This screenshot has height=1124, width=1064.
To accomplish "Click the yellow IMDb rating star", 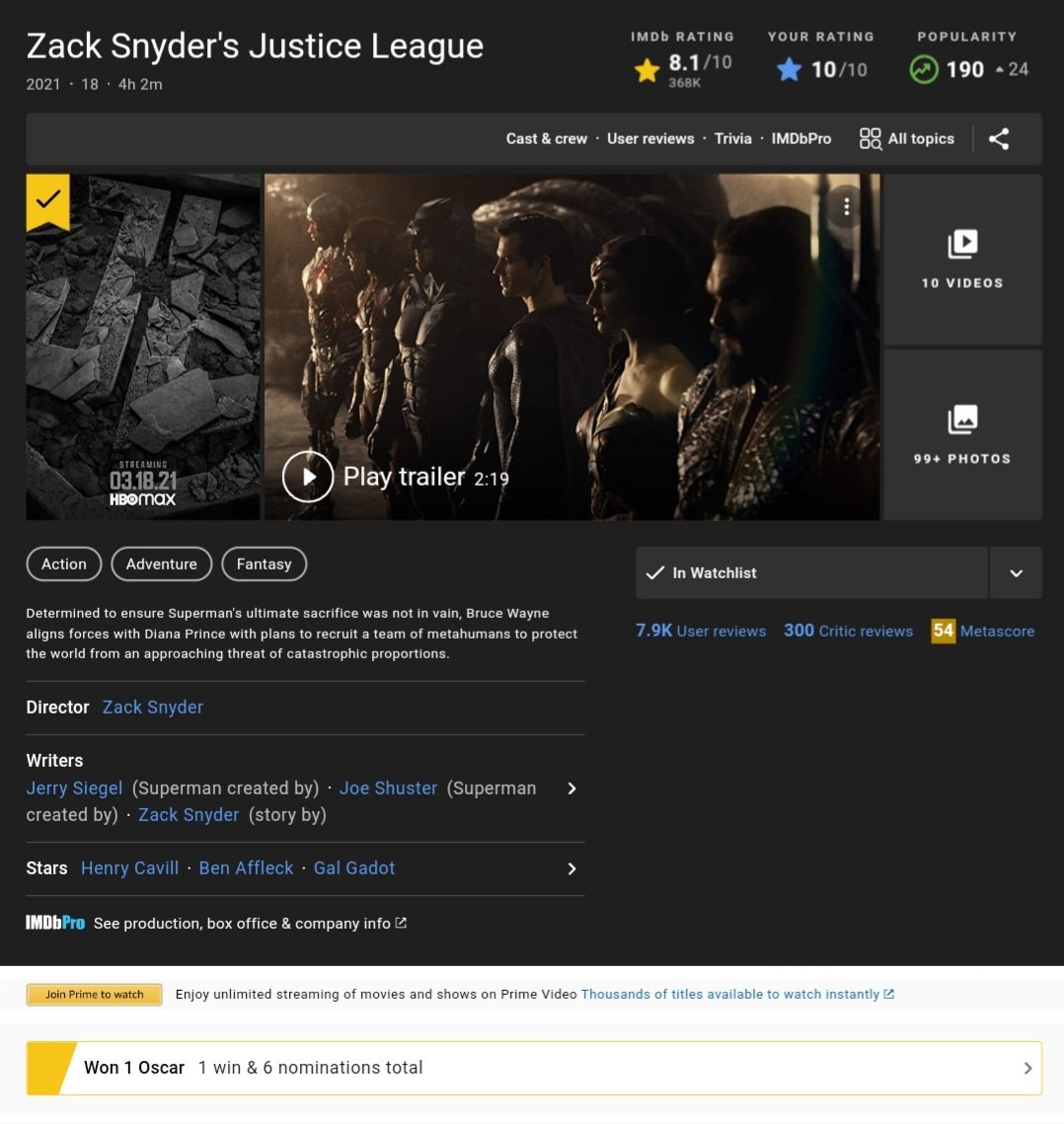I will [x=646, y=70].
